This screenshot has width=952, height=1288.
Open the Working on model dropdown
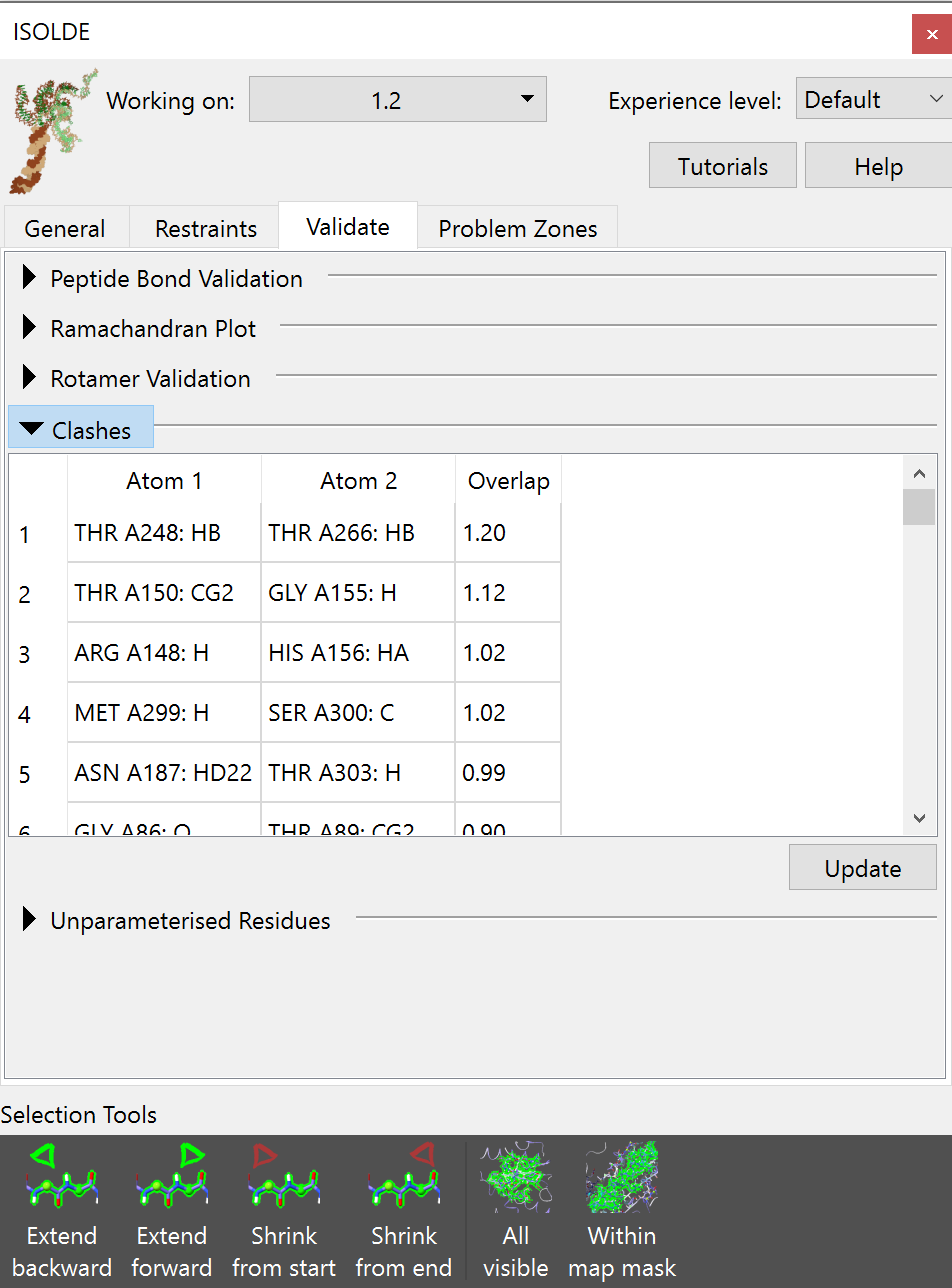398,100
